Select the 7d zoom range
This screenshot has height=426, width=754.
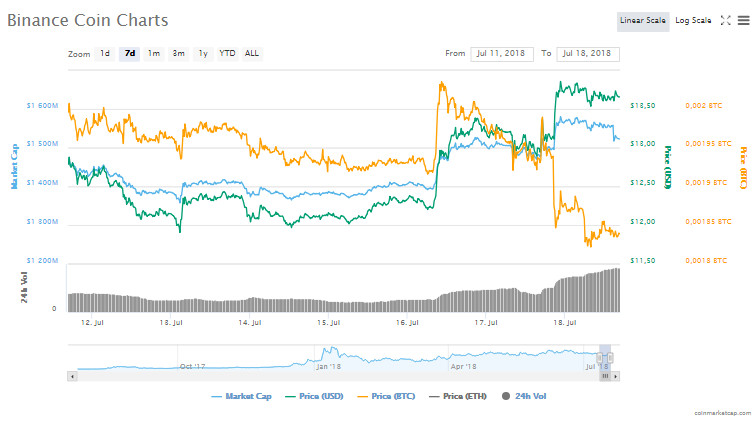point(130,54)
